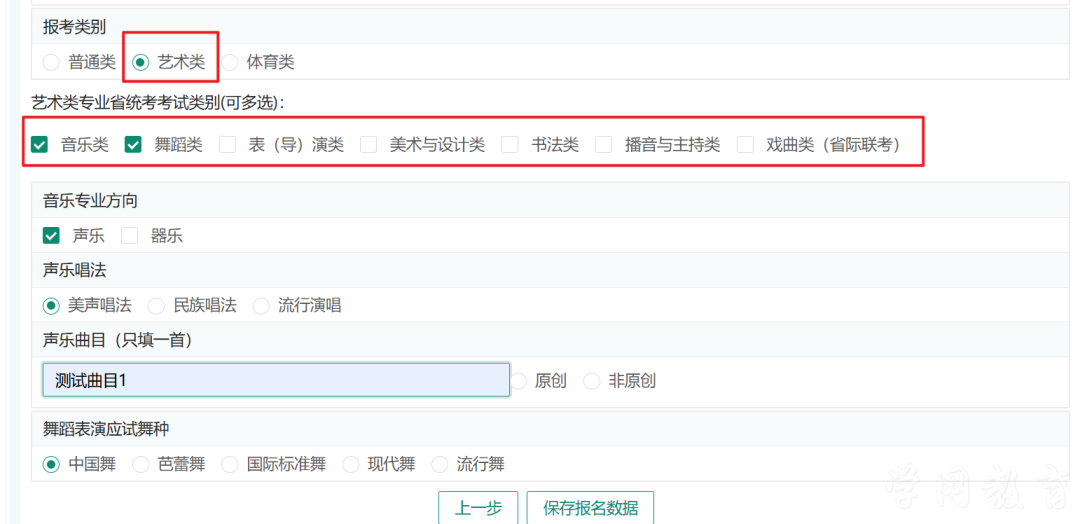This screenshot has height=524, width=1080.
Task: Click the 报考类别 section heading
Action: pos(74,27)
